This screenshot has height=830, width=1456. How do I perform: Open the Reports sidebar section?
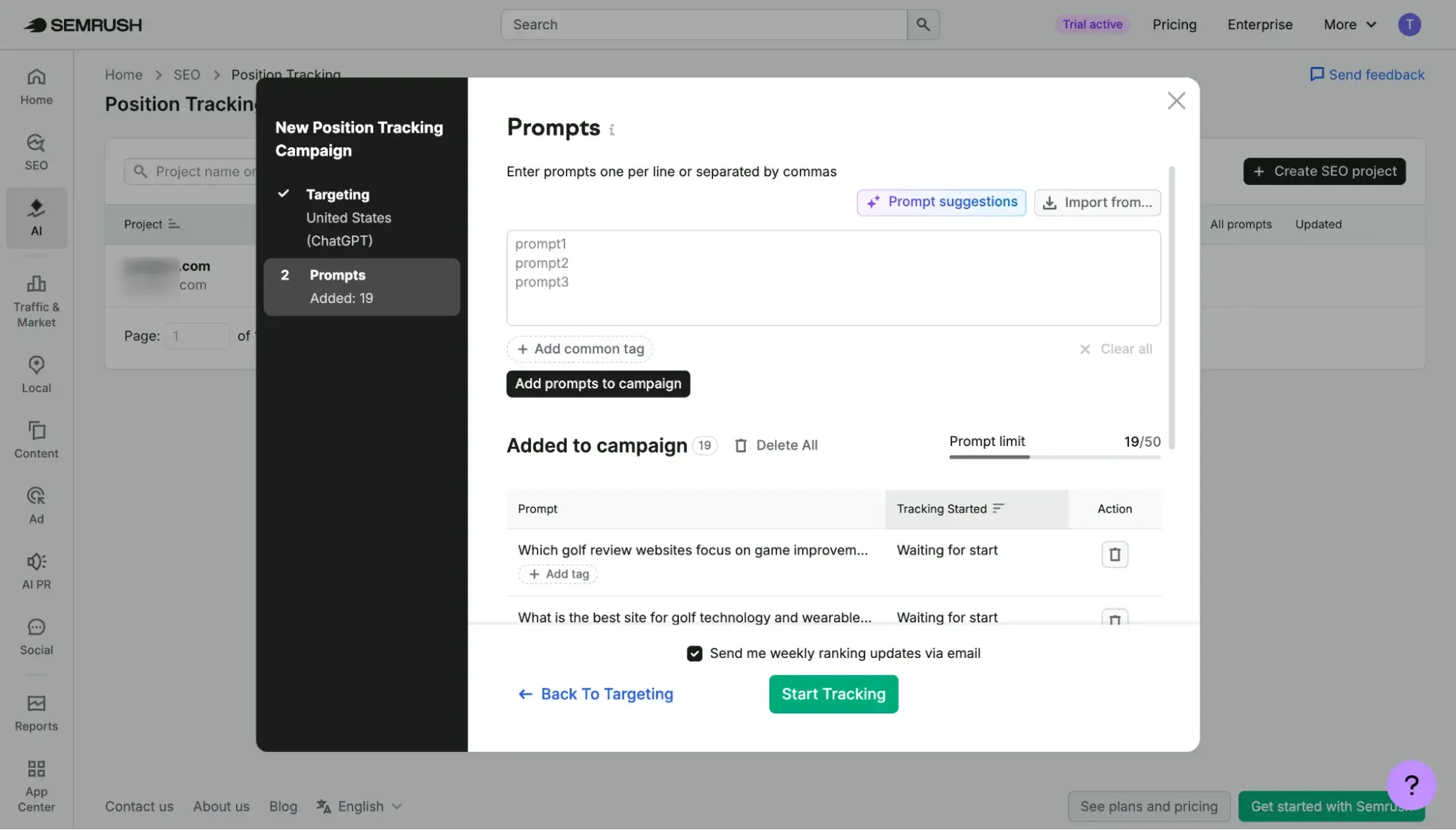tap(36, 713)
